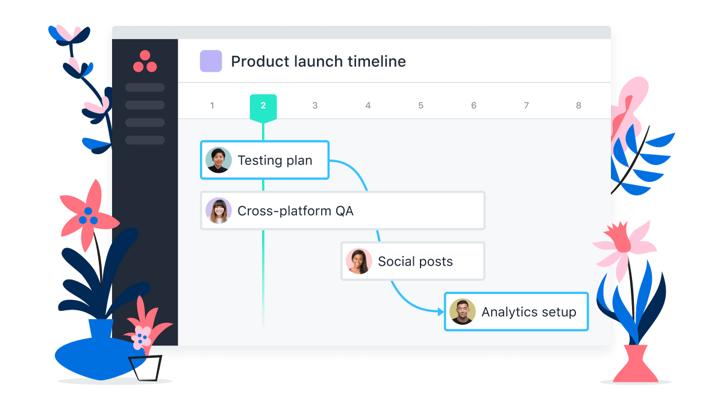This screenshot has height=400, width=723.
Task: Click the Analytics setup assignee avatar
Action: (462, 311)
